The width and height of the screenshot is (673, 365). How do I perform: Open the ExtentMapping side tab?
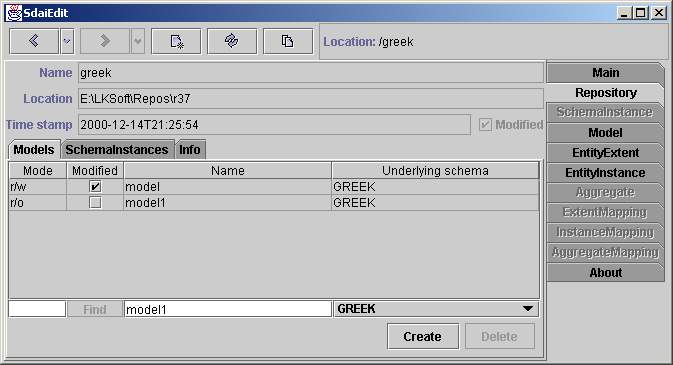605,213
